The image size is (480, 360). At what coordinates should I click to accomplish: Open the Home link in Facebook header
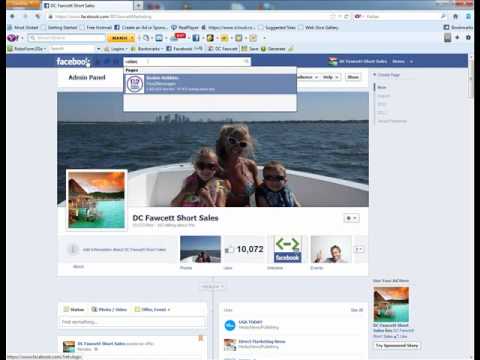[x=398, y=61]
